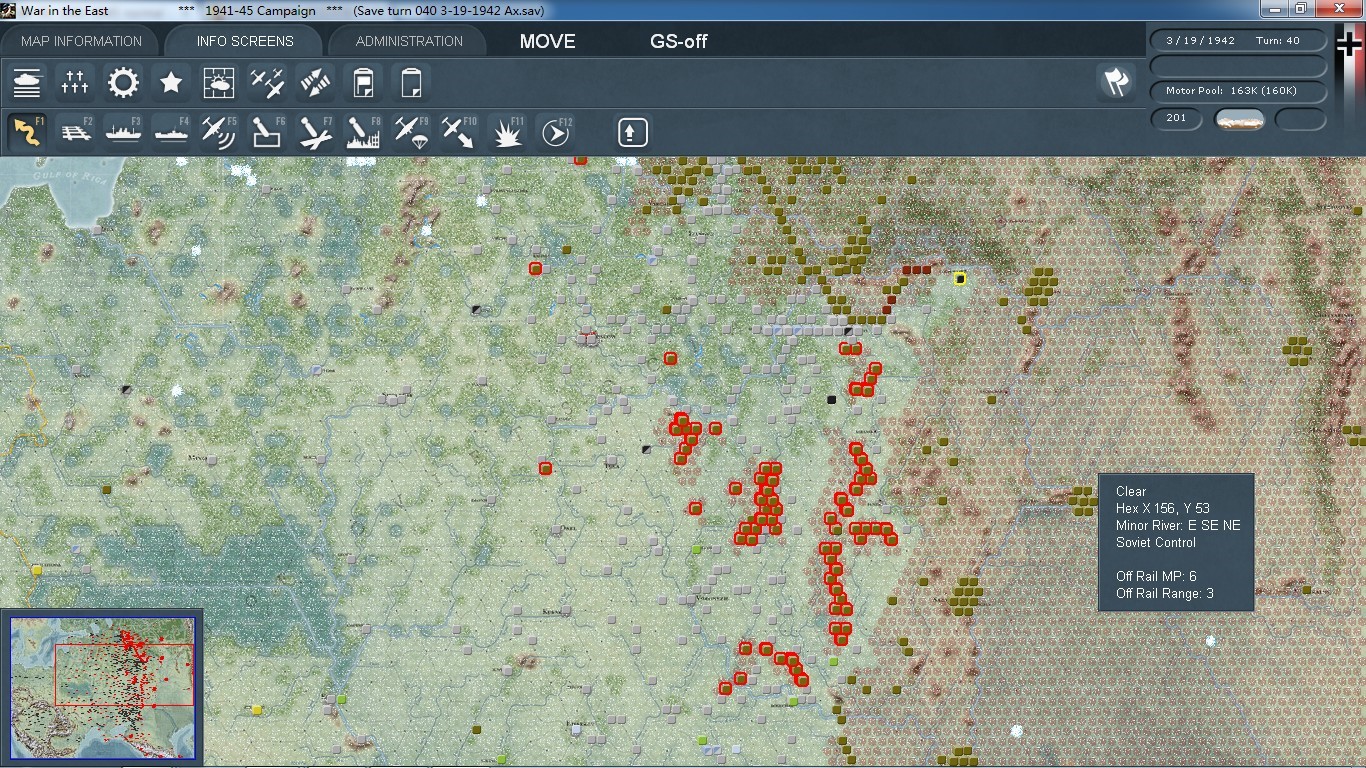Click the two flags icon
Screen dimensions: 1366x768
tap(1116, 82)
